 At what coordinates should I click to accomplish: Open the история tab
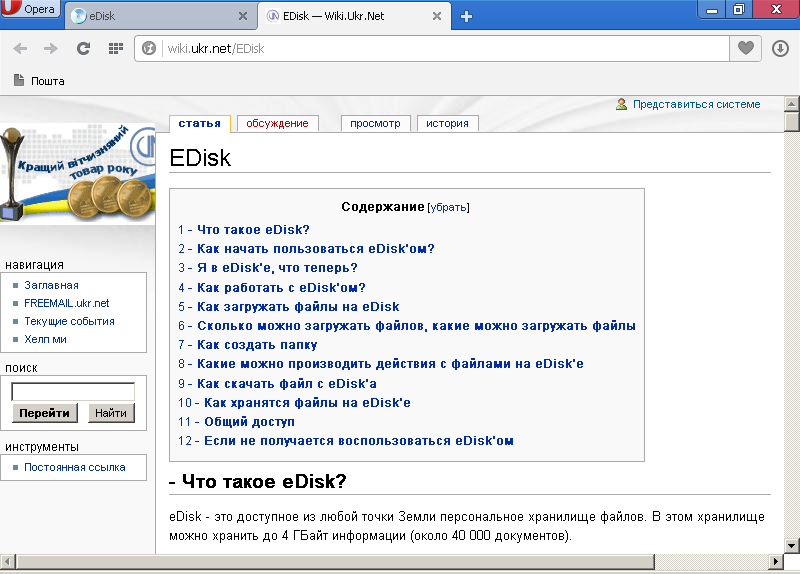447,123
